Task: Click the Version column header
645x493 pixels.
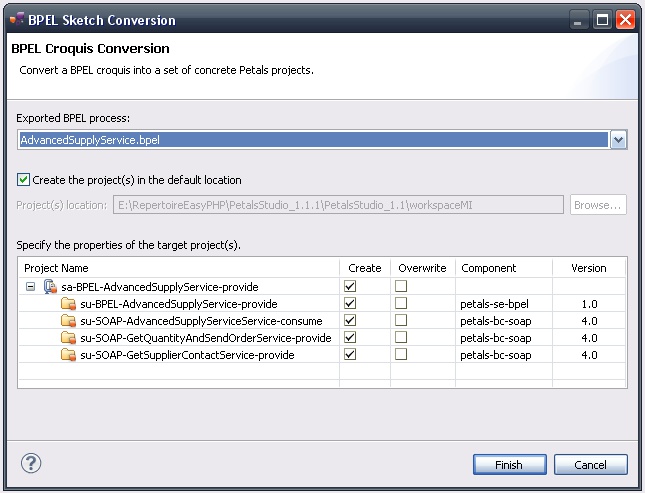Action: (588, 268)
